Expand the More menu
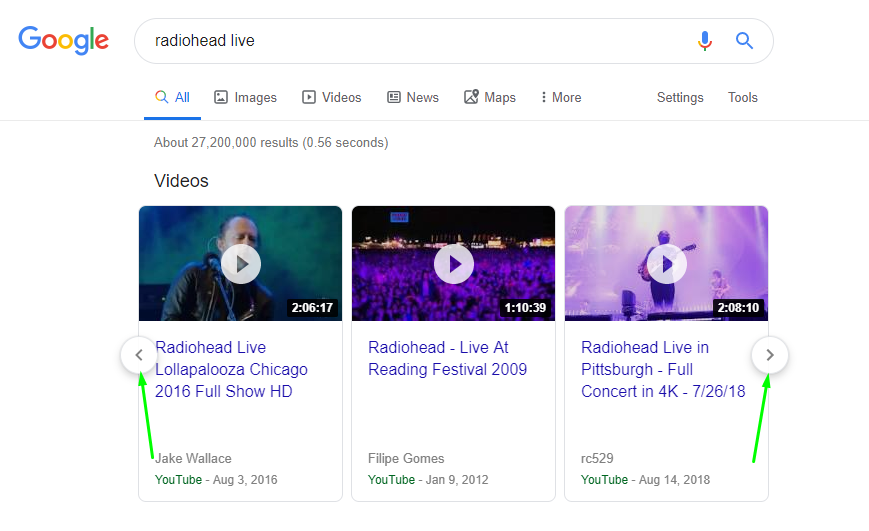869x531 pixels. tap(561, 98)
